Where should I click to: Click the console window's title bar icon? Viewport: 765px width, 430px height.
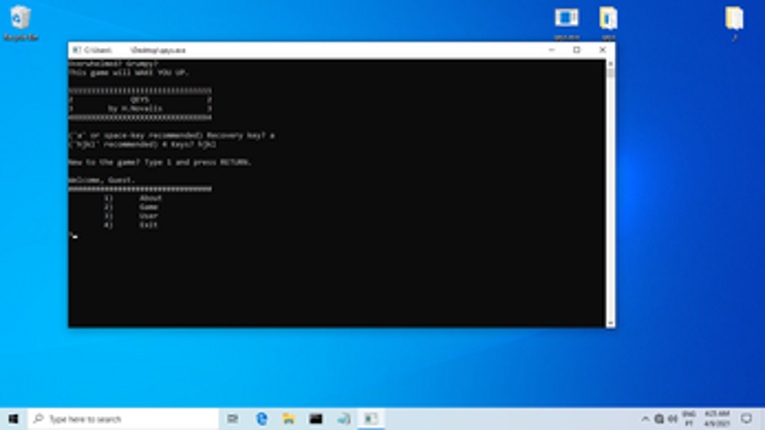pos(76,50)
